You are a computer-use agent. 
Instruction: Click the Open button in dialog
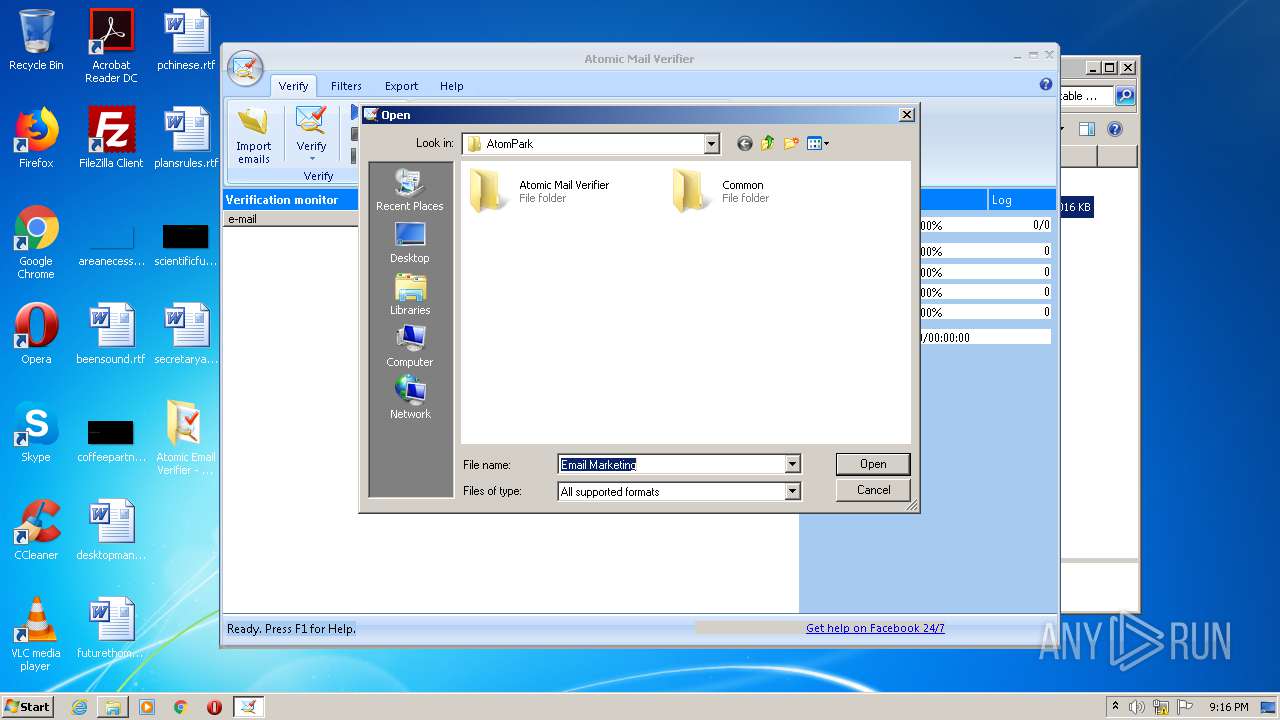873,464
